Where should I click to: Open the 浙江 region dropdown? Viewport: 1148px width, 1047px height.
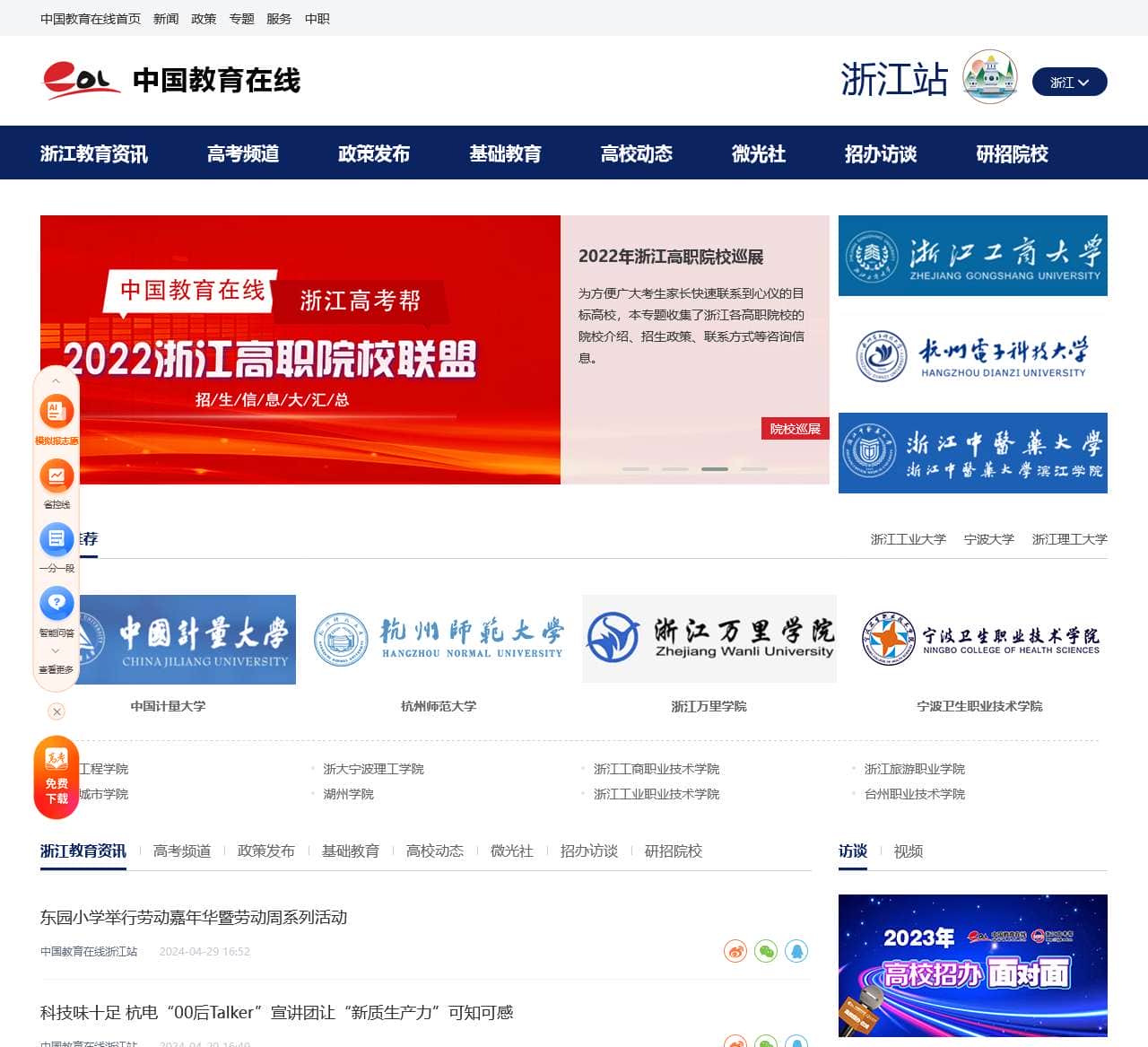tap(1070, 82)
